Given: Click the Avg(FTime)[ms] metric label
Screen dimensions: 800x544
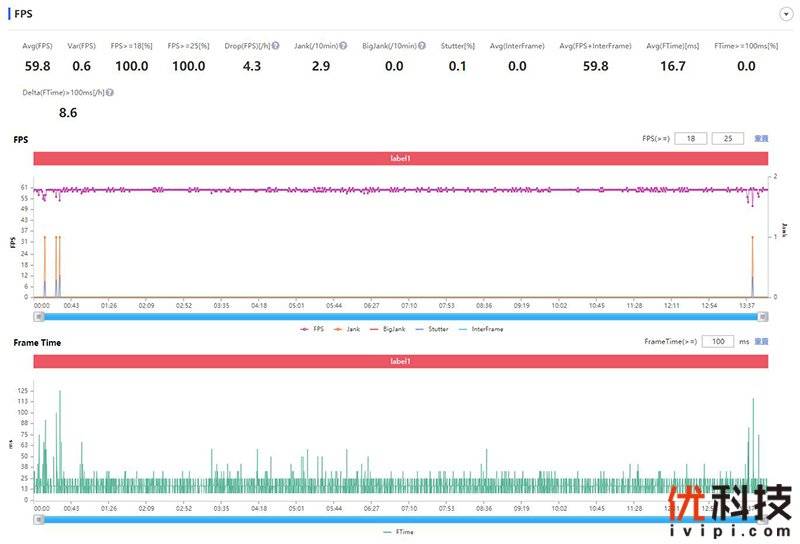Looking at the screenshot, I should (x=672, y=46).
